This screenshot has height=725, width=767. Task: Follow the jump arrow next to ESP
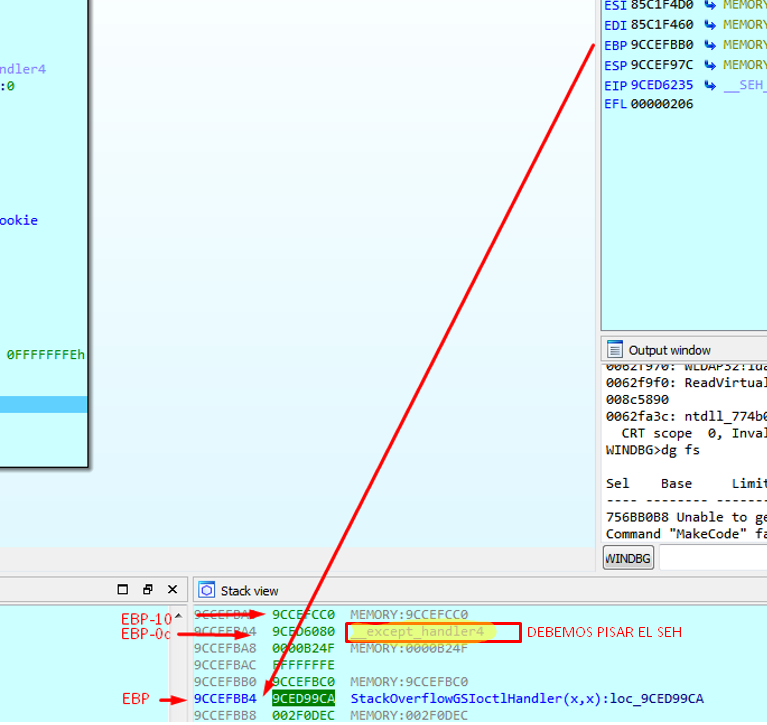tap(710, 65)
